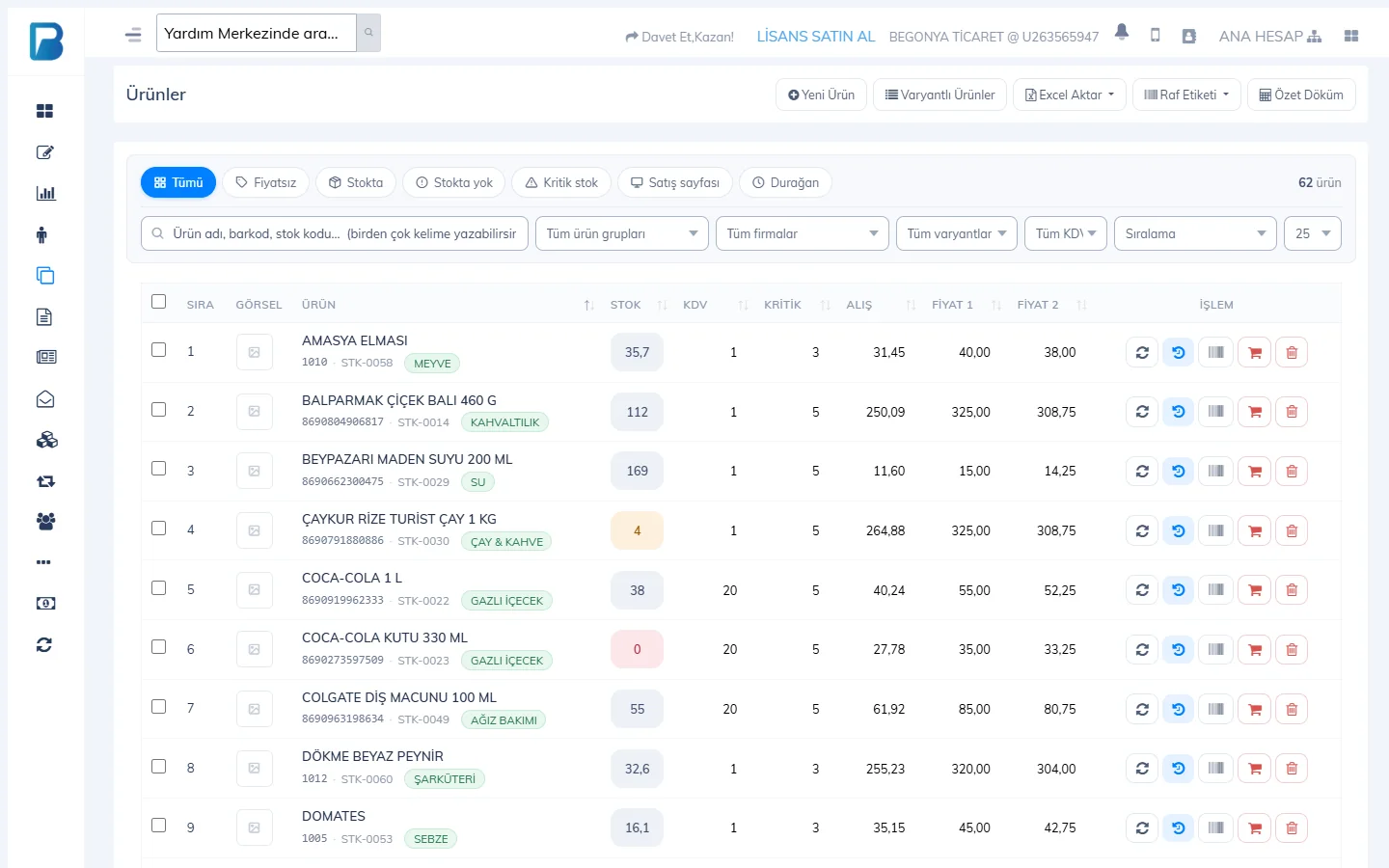The width and height of the screenshot is (1389, 868).
Task: Click the LİSANS SATIN AL link
Action: tap(816, 37)
